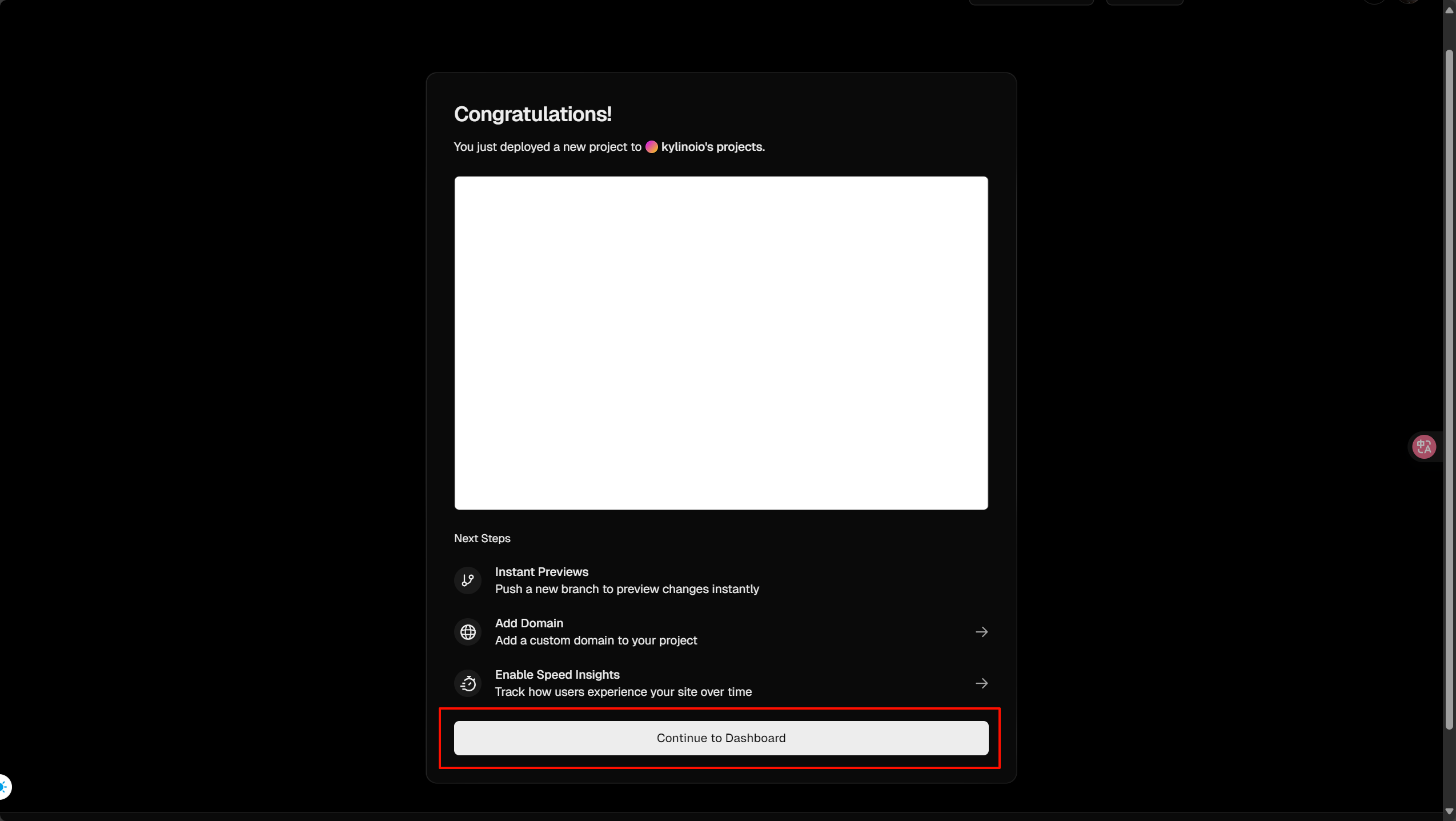Open kylinoio's projects team link
1456x821 pixels.
coord(712,147)
